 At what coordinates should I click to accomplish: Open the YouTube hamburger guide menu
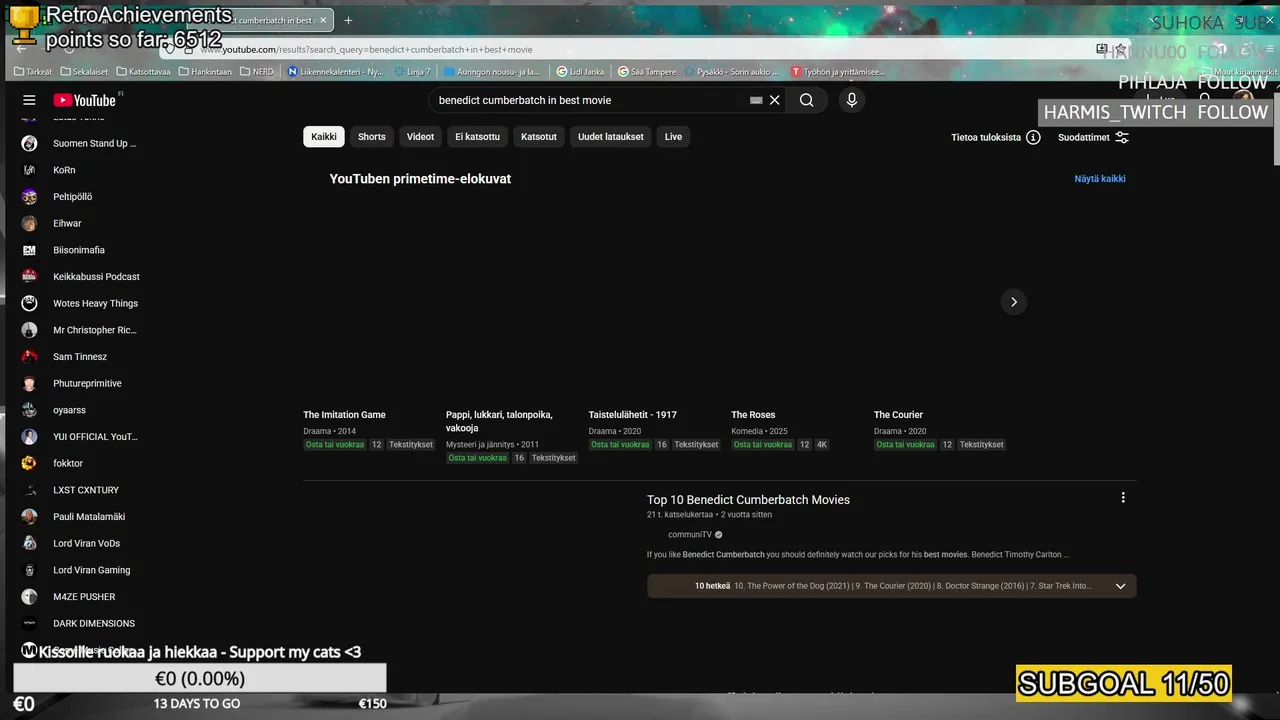(29, 100)
